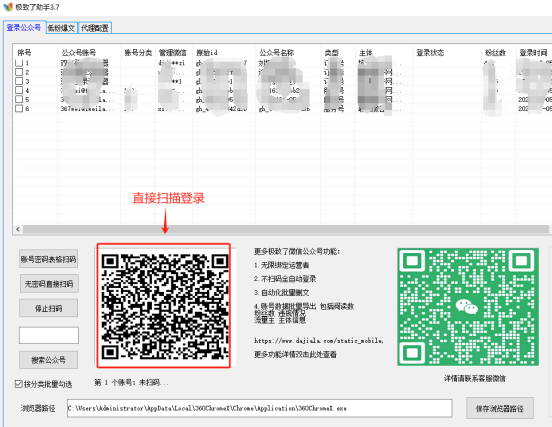Viewport: 552px width, 427px height.
Task: Tick the checkbox for row 1
Action: click(19, 63)
